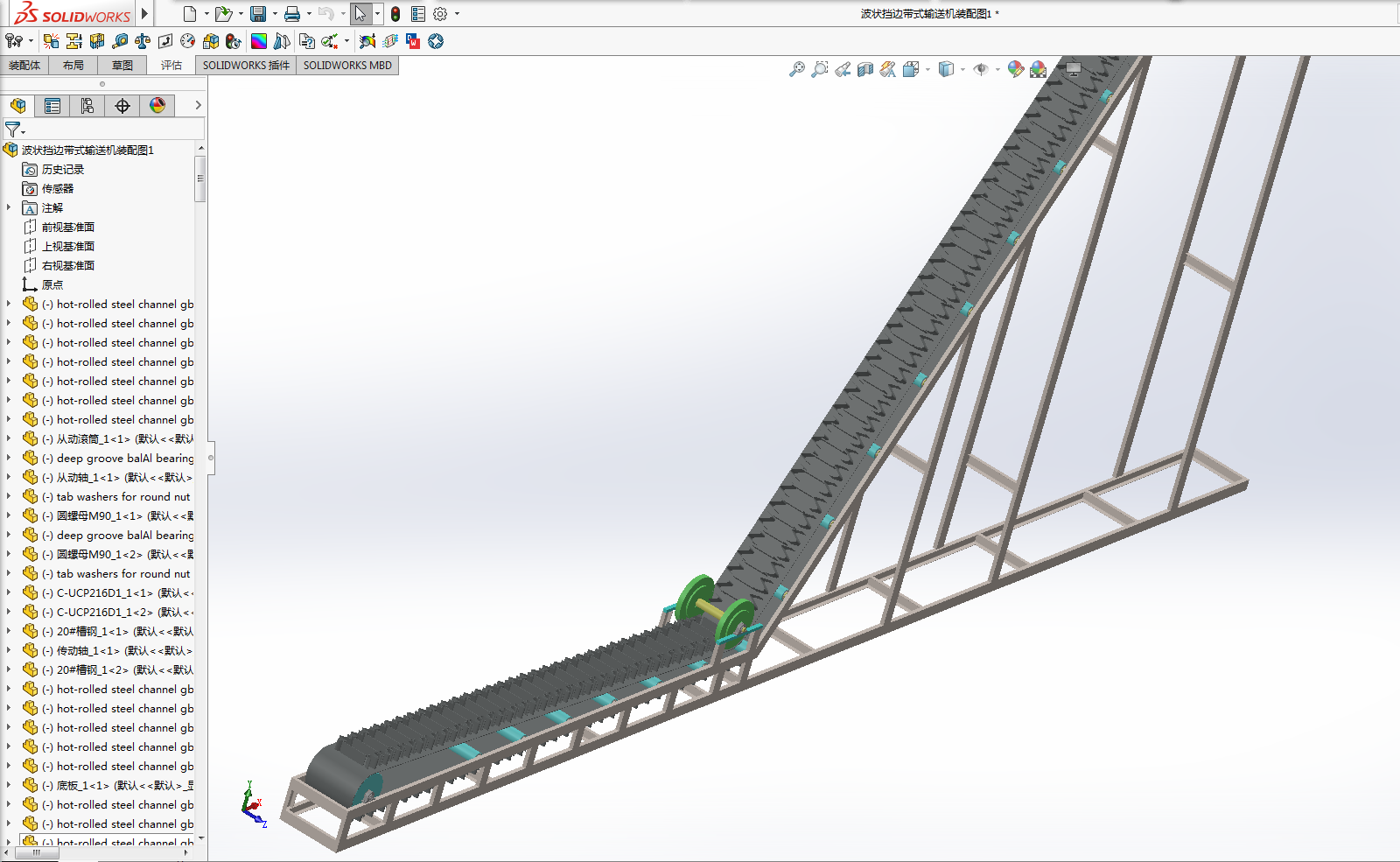Click Zoom to Fit magnifier icon

point(797,69)
